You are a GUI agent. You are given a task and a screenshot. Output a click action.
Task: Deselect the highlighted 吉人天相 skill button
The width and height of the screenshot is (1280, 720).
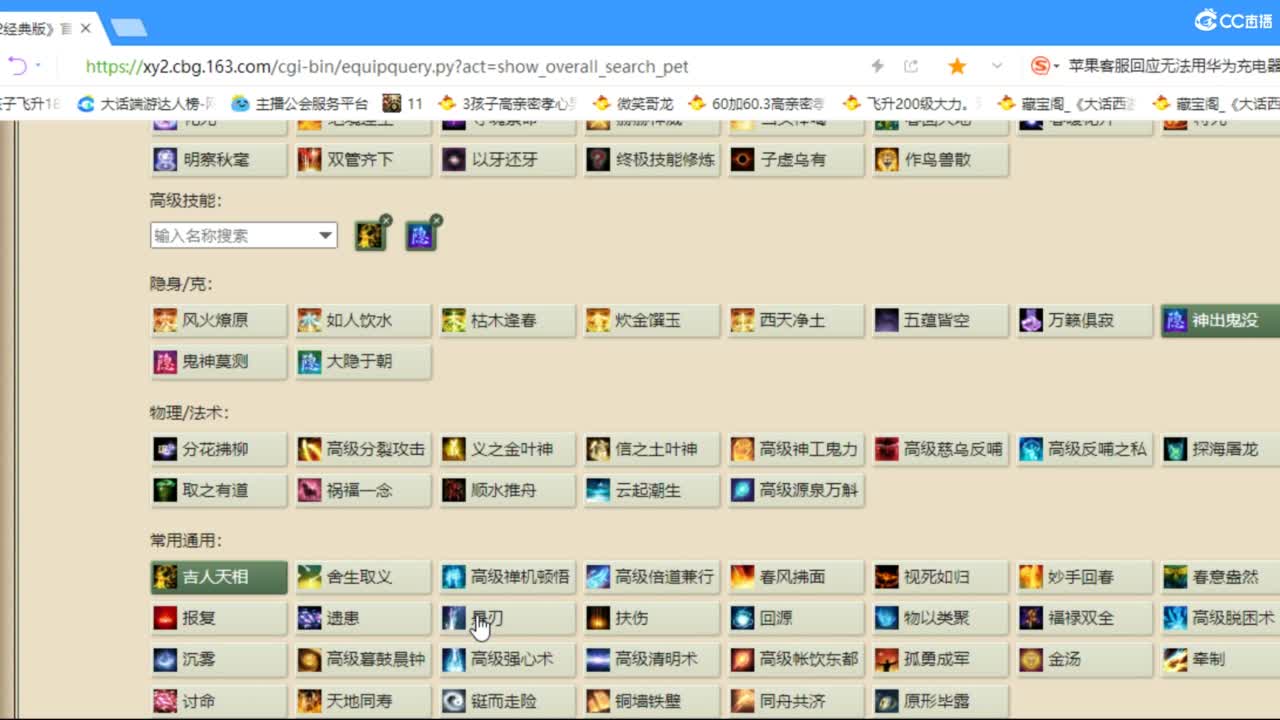pos(219,577)
